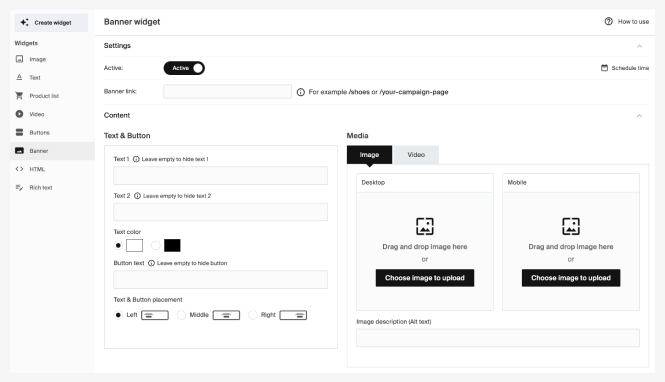The image size is (665, 382).
Task: Select the Text widget icon in sidebar
Action: pos(20,77)
